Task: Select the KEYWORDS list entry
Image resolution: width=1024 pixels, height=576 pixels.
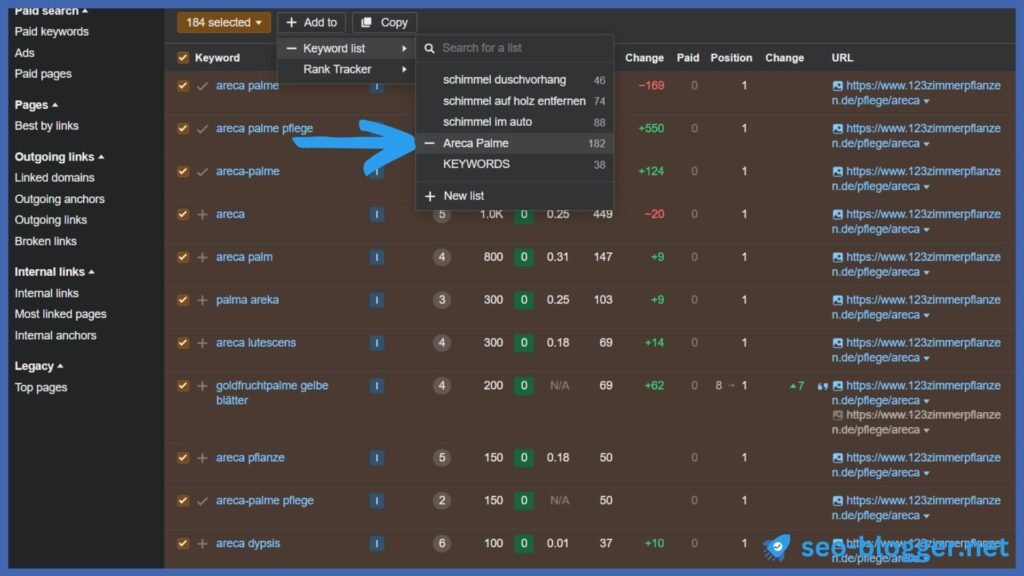Action: 515,165
